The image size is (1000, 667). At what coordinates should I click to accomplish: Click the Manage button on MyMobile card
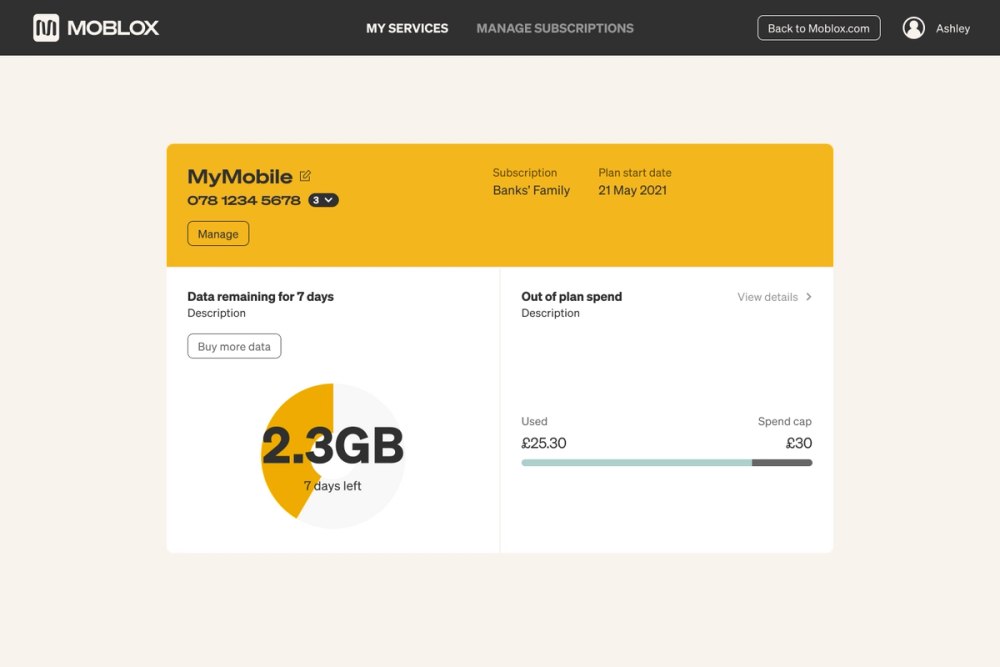pyautogui.click(x=218, y=233)
